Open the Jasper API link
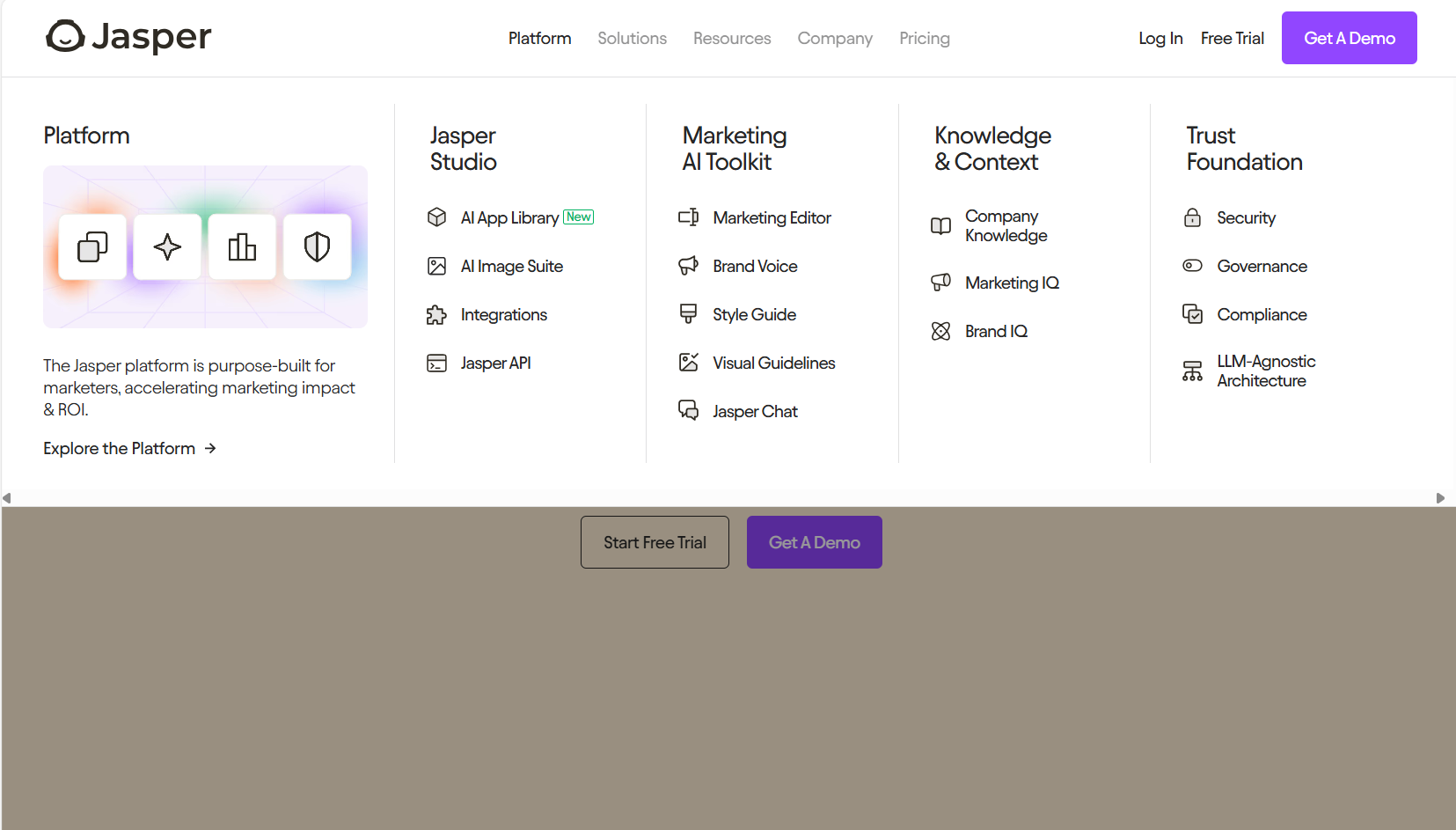Viewport: 1456px width, 830px height. pos(495,363)
